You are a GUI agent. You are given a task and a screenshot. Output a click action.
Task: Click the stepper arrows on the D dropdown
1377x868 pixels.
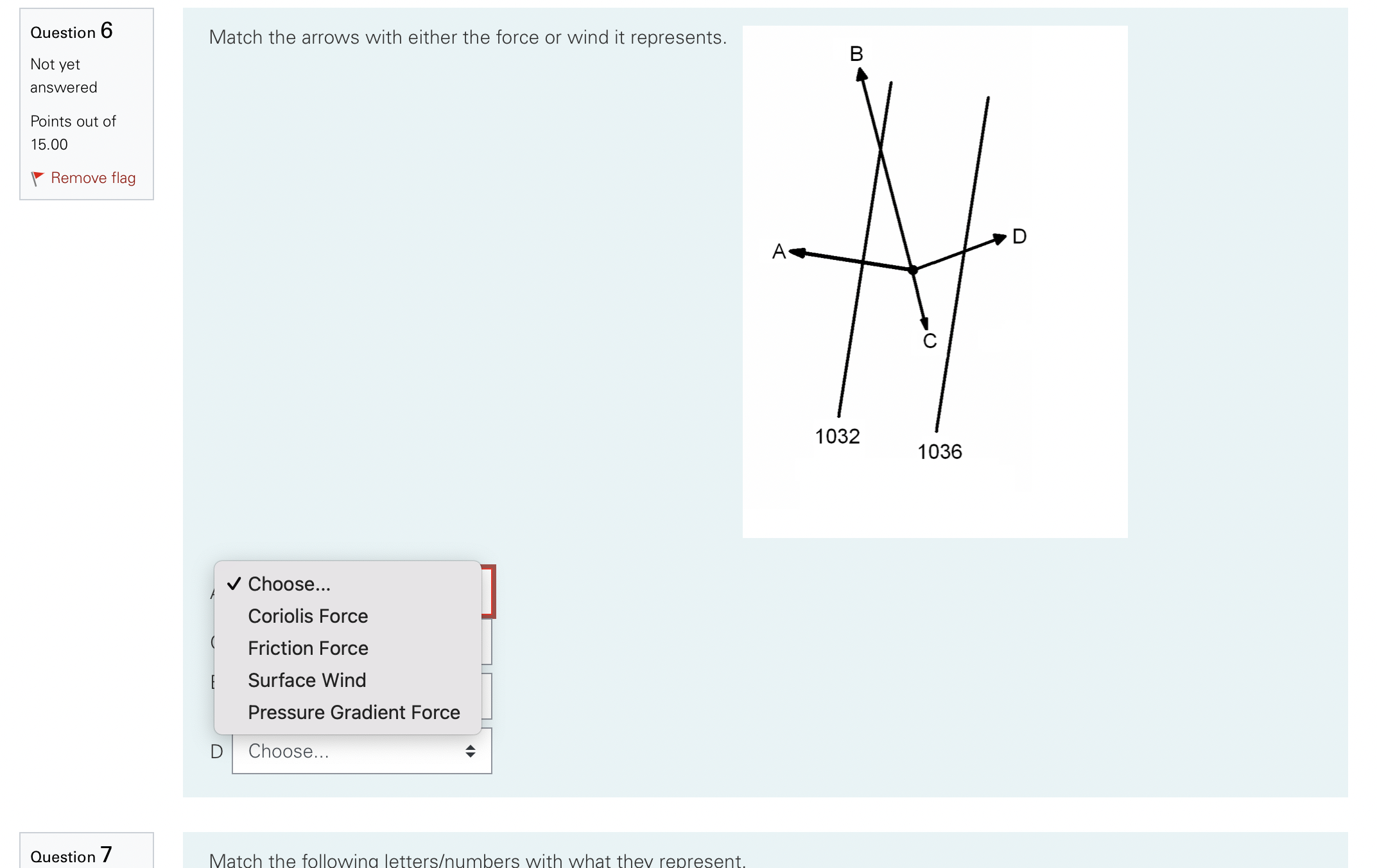(471, 751)
